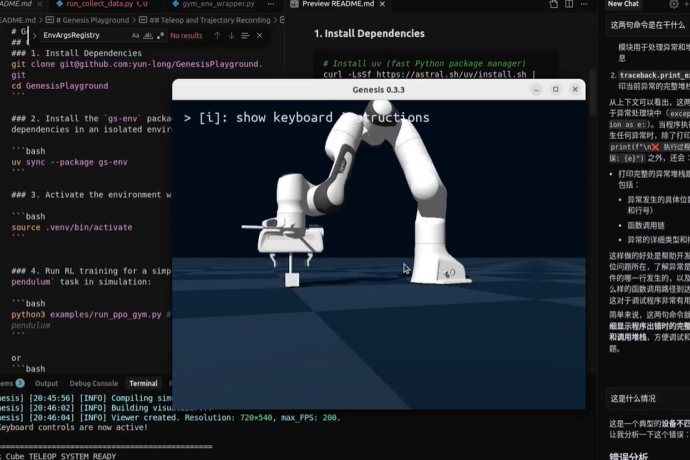Image resolution: width=690 pixels, height=460 pixels.
Task: Click Find in Selection icon
Action: pos(246,36)
